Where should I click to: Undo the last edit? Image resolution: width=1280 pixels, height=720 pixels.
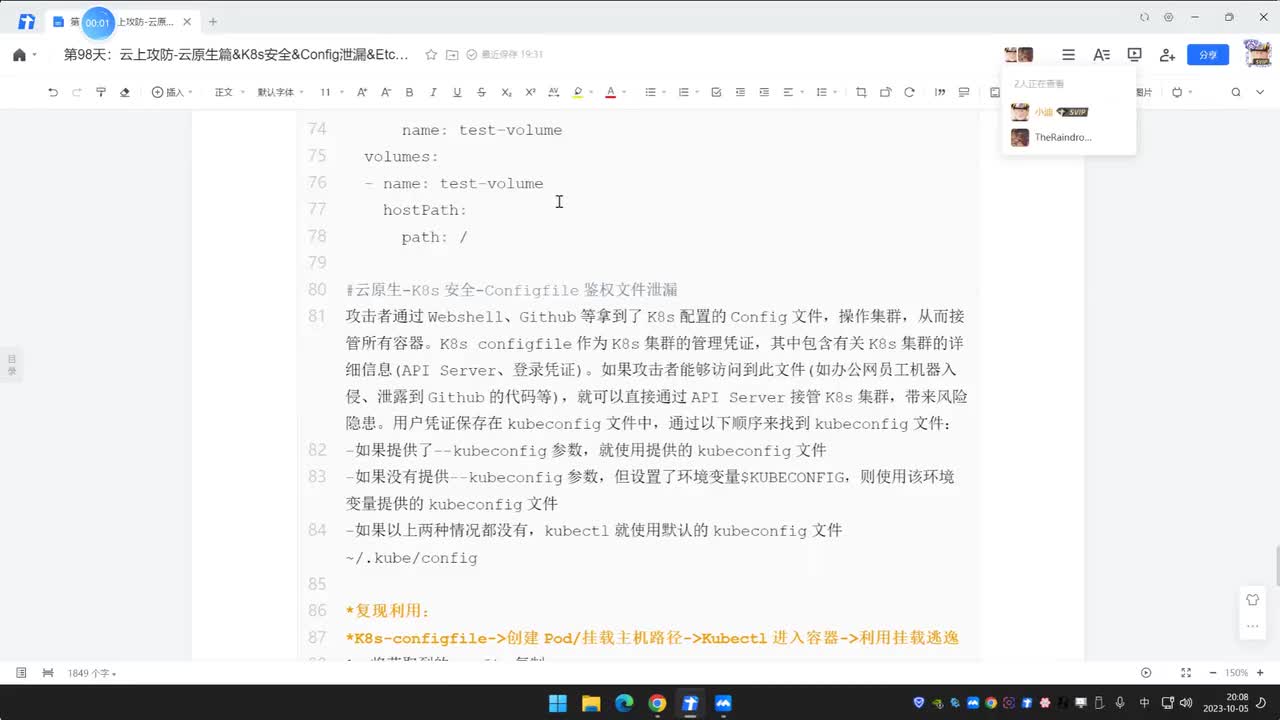pos(53,92)
